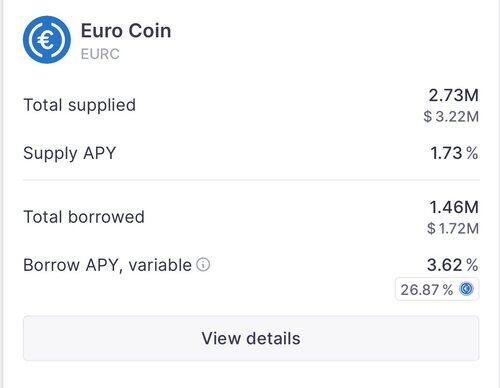Click the 3.62 % borrow rate
The image size is (500, 388).
(453, 265)
